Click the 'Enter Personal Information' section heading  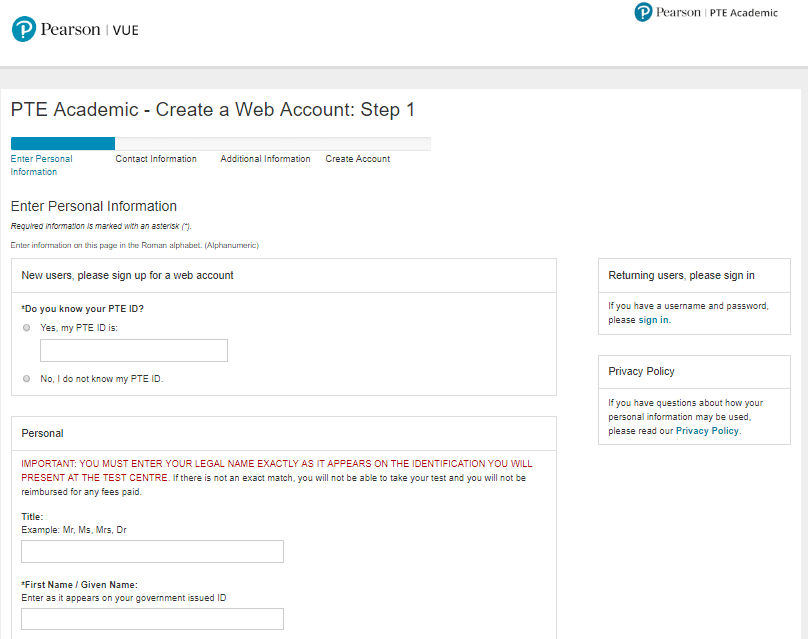tap(94, 206)
